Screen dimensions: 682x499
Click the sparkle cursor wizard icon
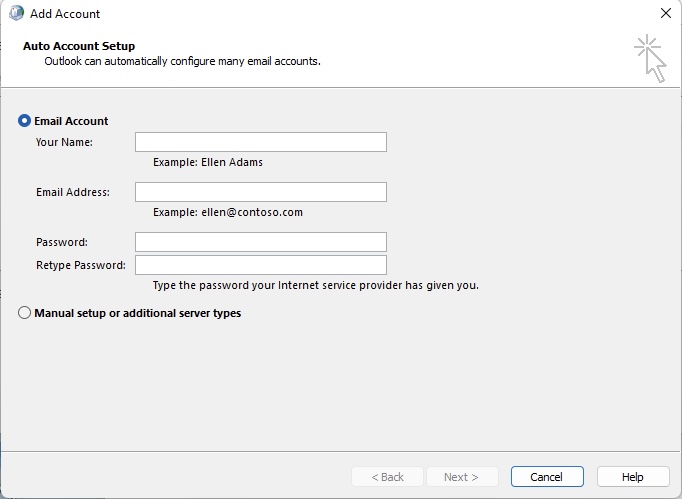650,58
